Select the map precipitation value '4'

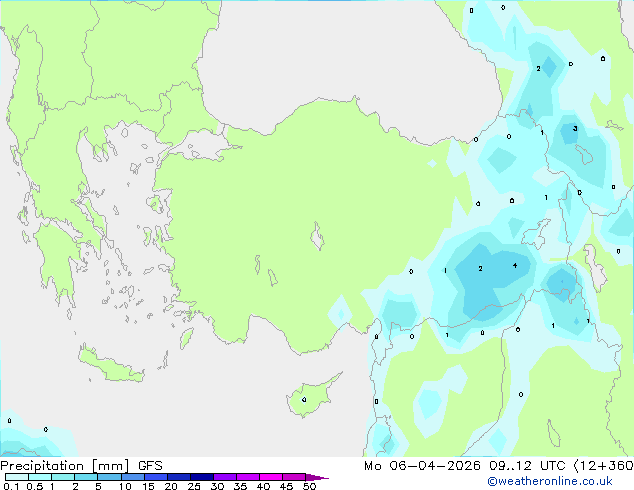pos(515,266)
